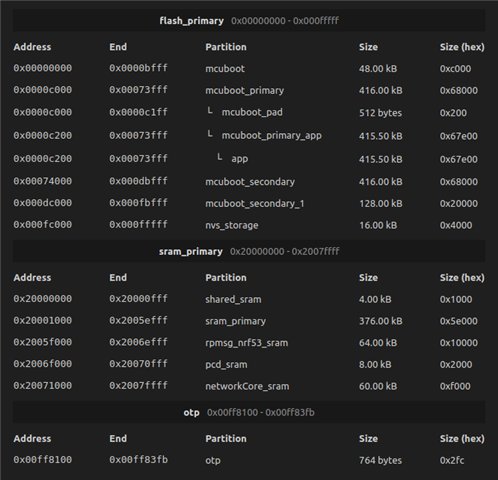Click the otp address value 0x00ff8100
The width and height of the screenshot is (498, 480).
43,460
